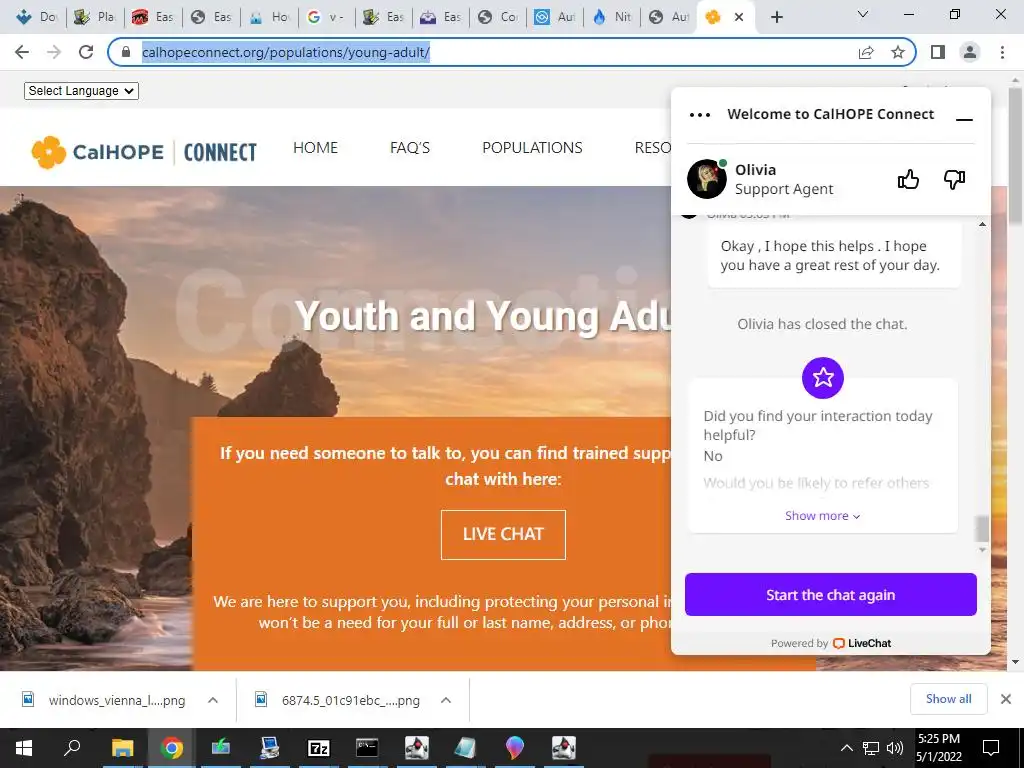Toggle the browser side panel icon
Screen dimensions: 1024x768
pyautogui.click(x=938, y=52)
